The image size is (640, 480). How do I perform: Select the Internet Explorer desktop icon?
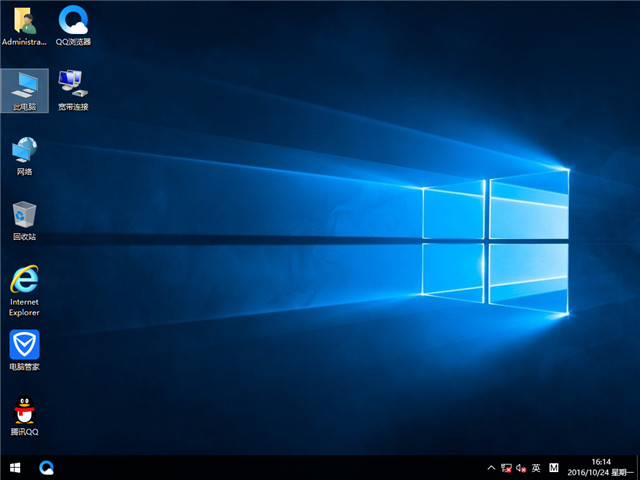25,285
